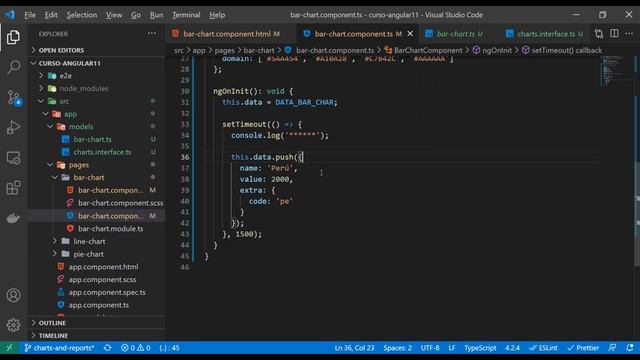This screenshot has height=360, width=640.
Task: Click ngOnInit in the breadcrumb
Action: [497, 50]
